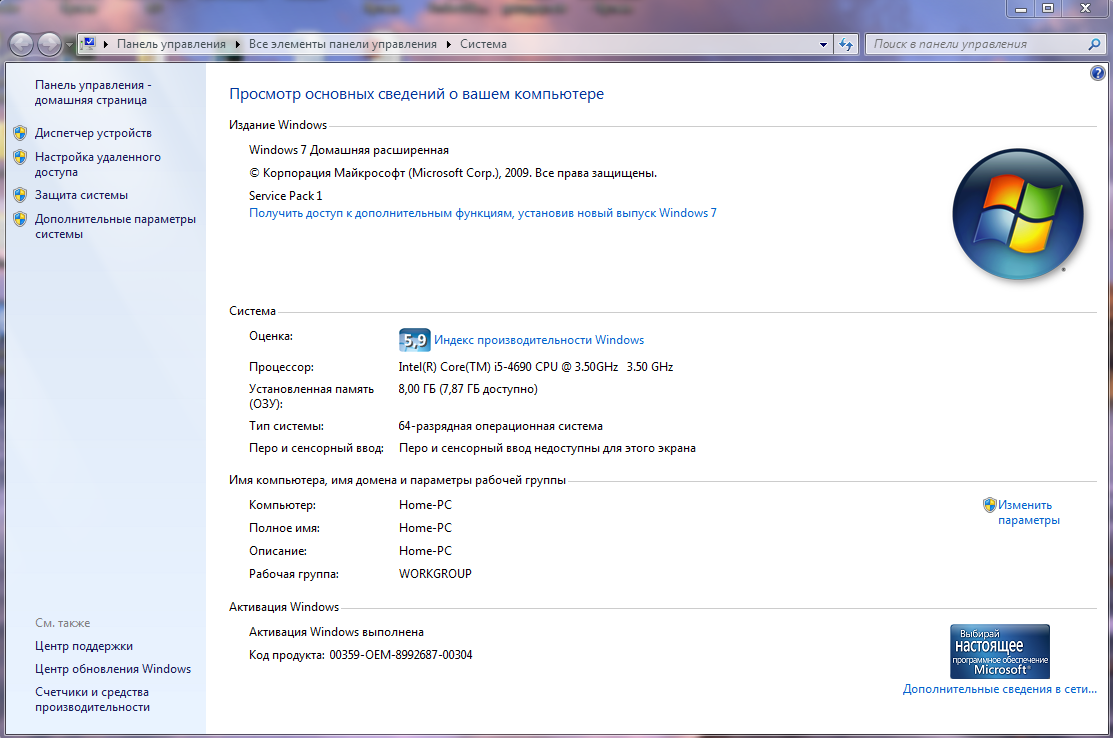Select the edition text Windows 7 Домашняя расширенная

pos(349,150)
